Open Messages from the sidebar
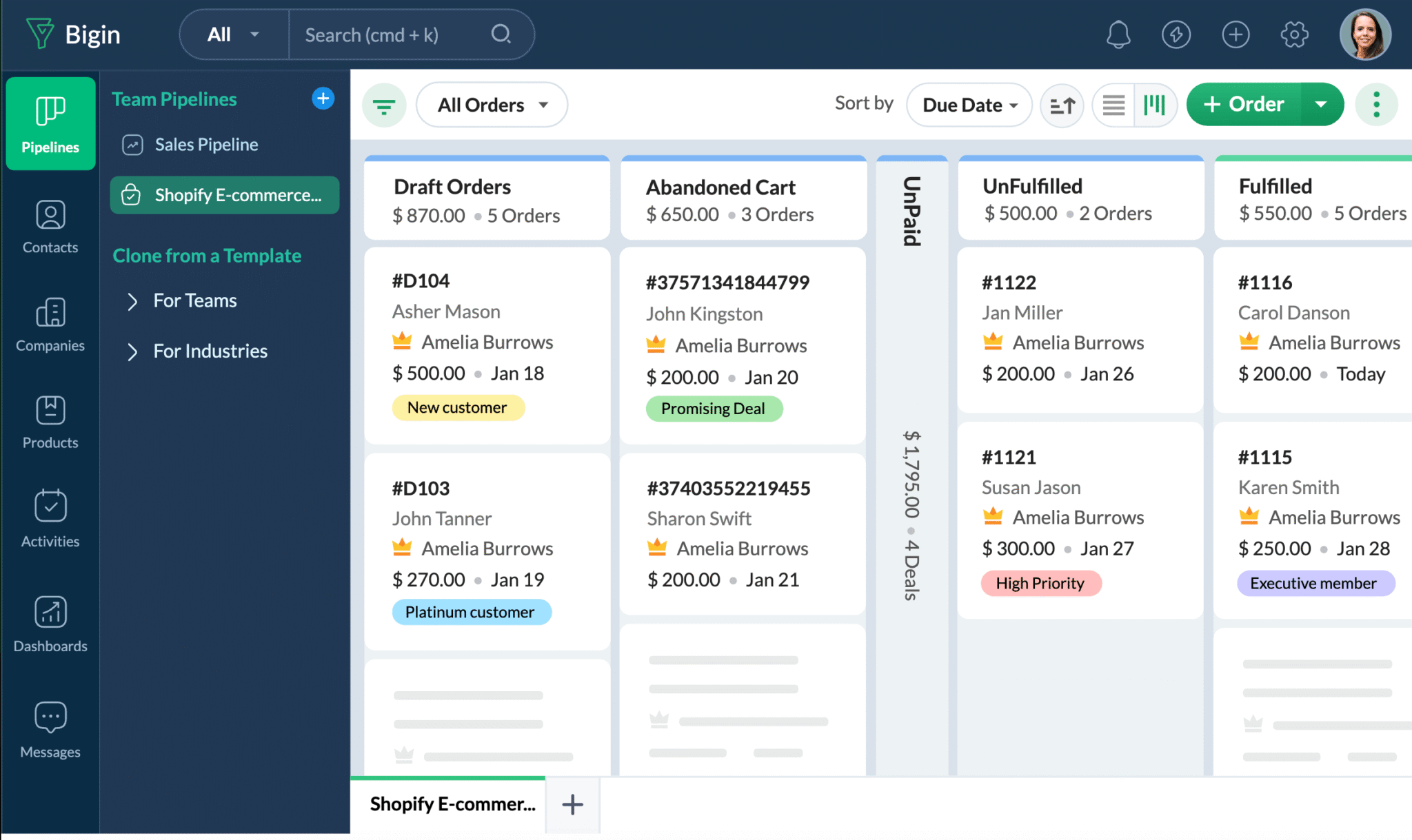This screenshot has width=1412, height=840. click(50, 730)
